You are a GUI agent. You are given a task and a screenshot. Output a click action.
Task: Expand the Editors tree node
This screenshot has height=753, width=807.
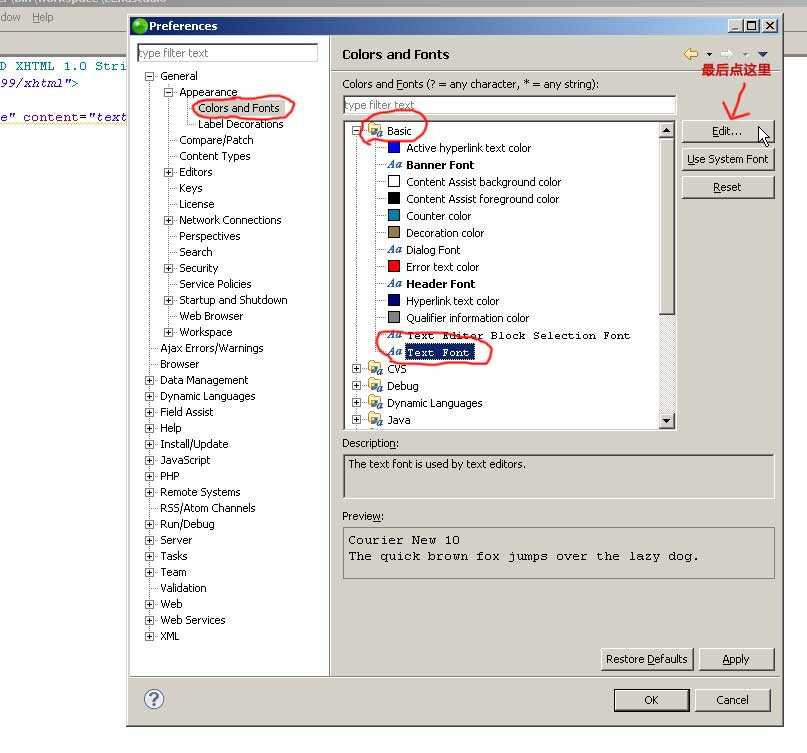coord(168,172)
